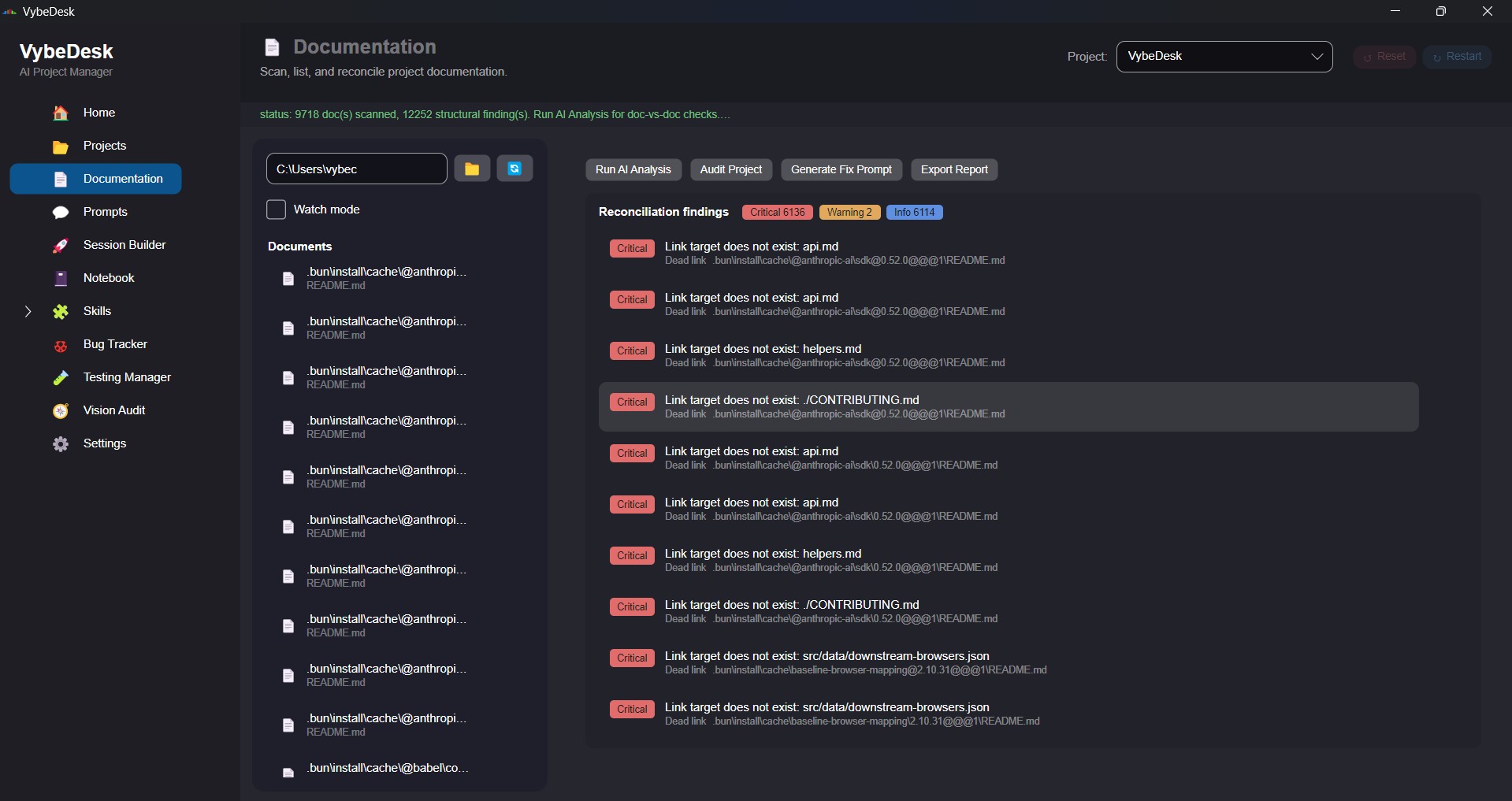
Task: Browse for folder with yellow folder button
Action: pos(472,169)
